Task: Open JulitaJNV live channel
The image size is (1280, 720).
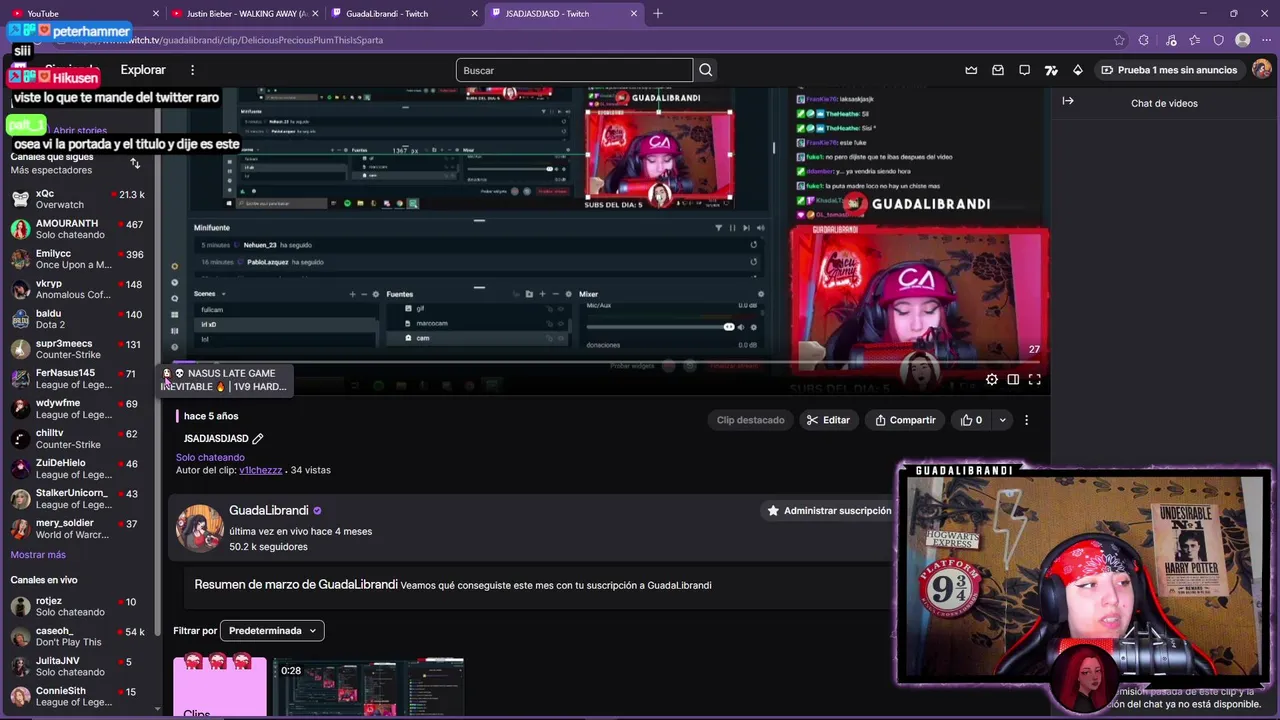Action: [78, 666]
